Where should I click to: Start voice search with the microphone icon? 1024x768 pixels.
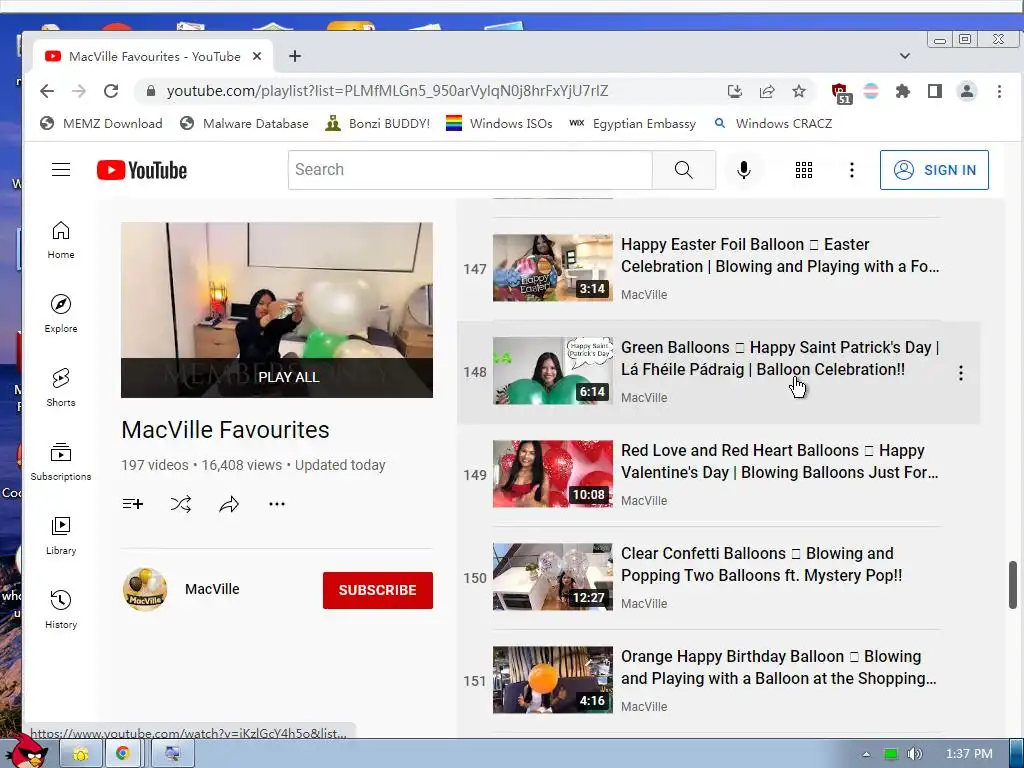(x=743, y=170)
